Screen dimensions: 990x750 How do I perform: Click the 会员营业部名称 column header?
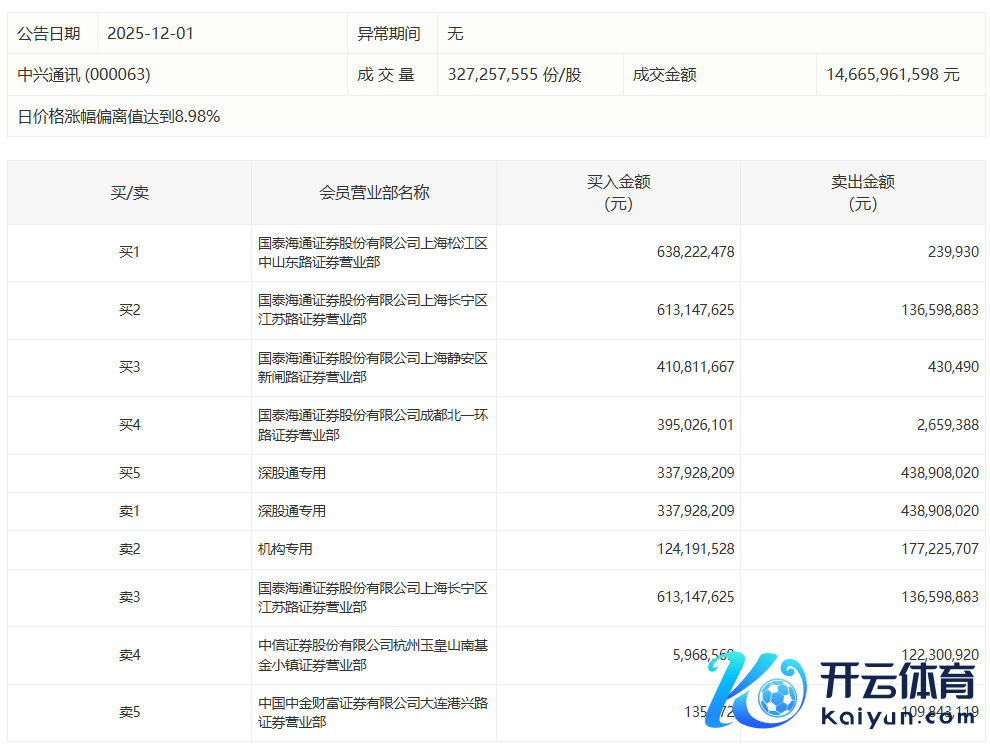[374, 192]
